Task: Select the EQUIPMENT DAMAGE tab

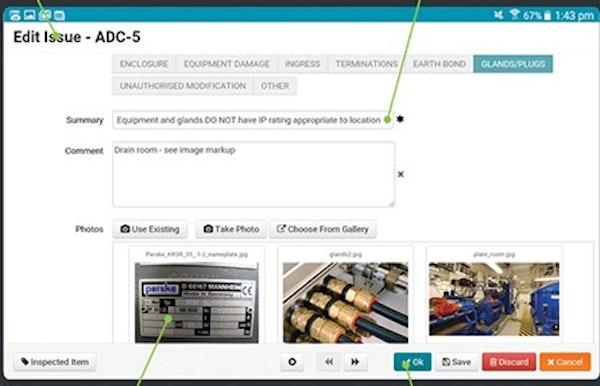Action: point(227,64)
